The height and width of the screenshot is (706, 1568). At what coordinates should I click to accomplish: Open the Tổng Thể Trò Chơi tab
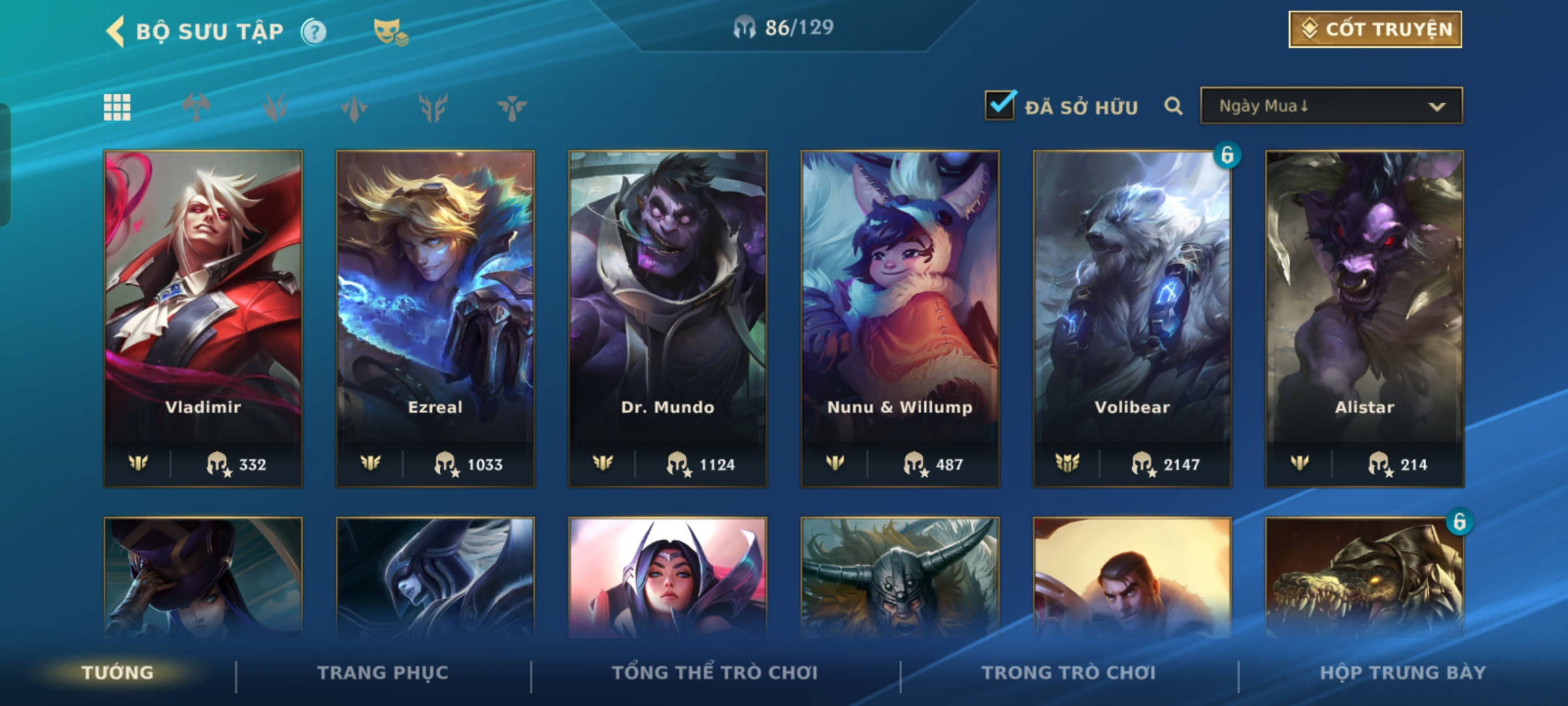point(715,672)
